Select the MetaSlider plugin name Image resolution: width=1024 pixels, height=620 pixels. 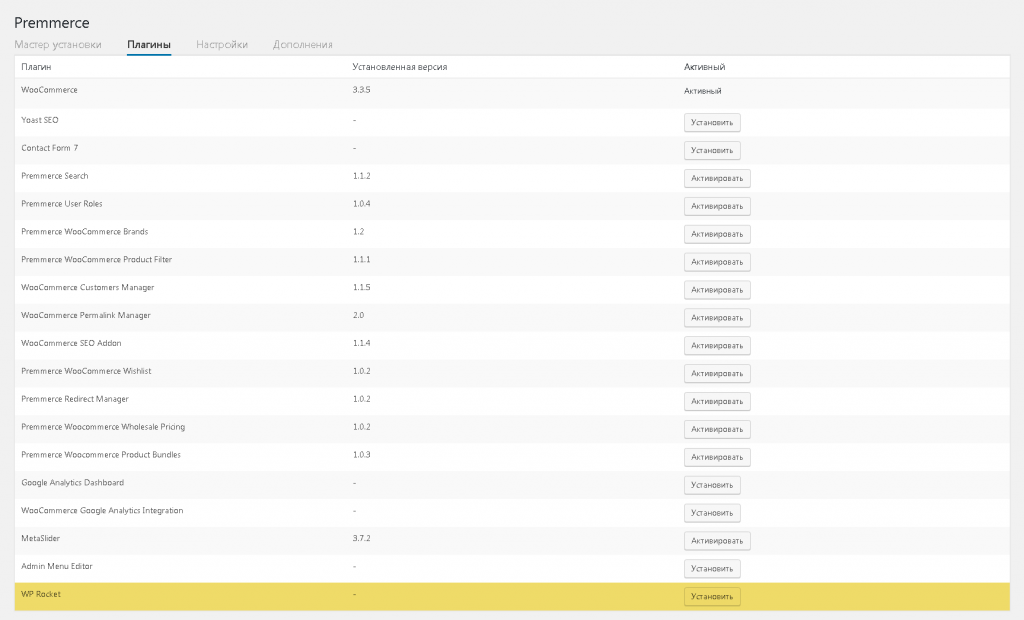[40, 538]
